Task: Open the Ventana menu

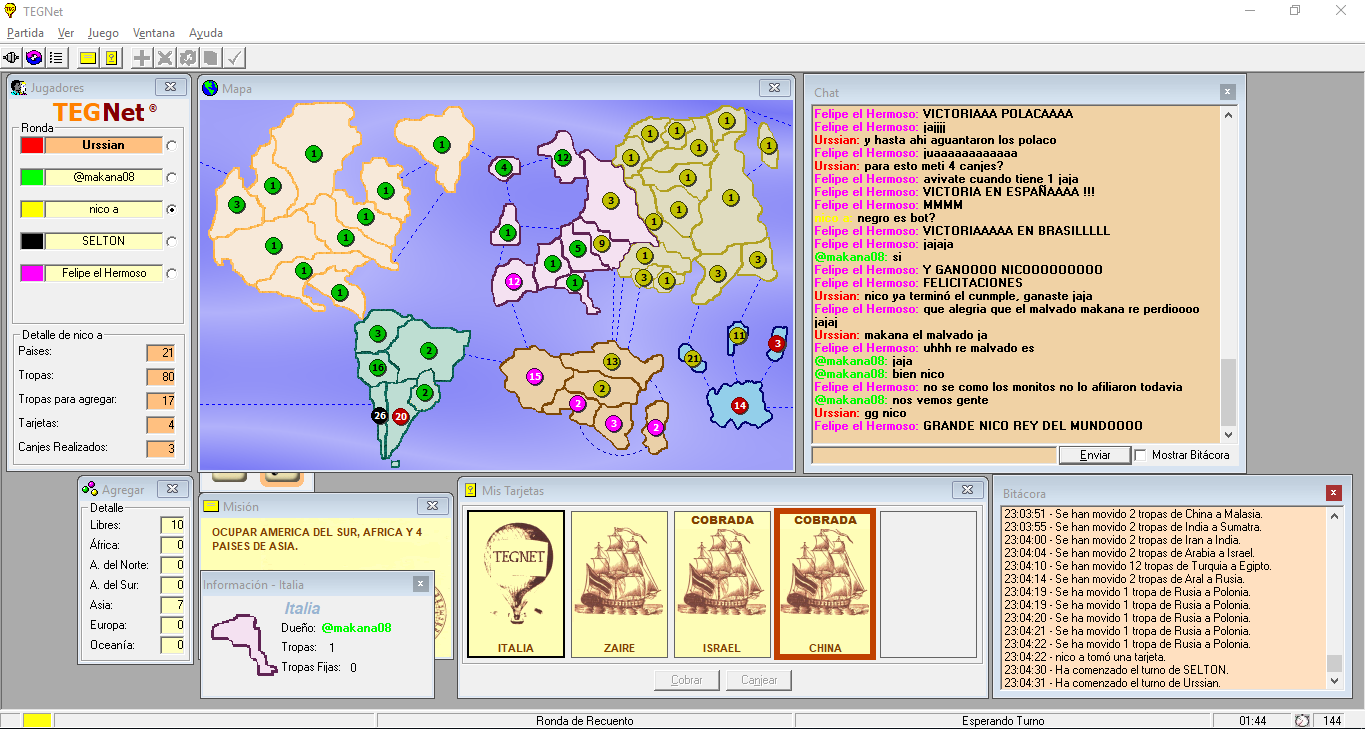Action: point(153,33)
